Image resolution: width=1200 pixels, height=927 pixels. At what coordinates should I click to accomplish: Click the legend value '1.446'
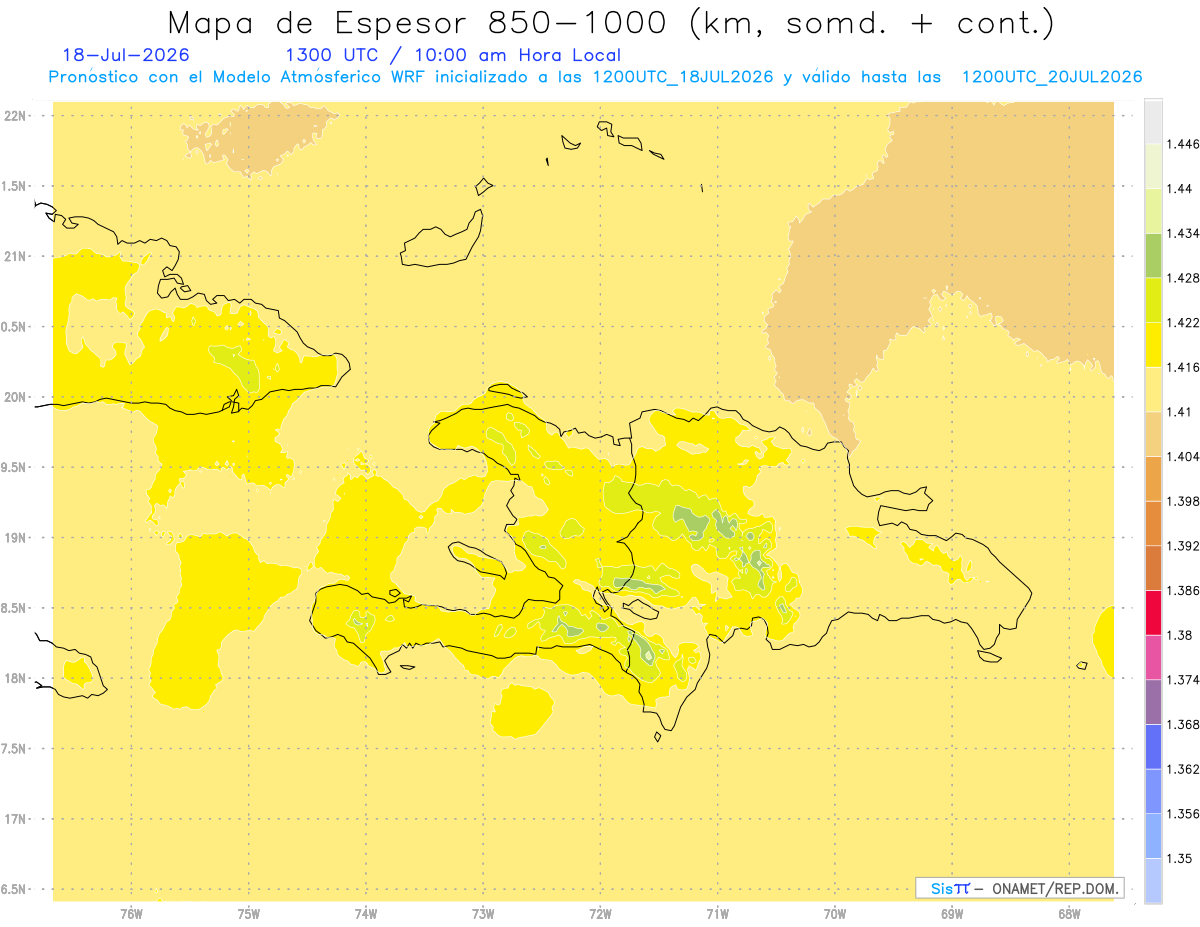pos(1183,144)
